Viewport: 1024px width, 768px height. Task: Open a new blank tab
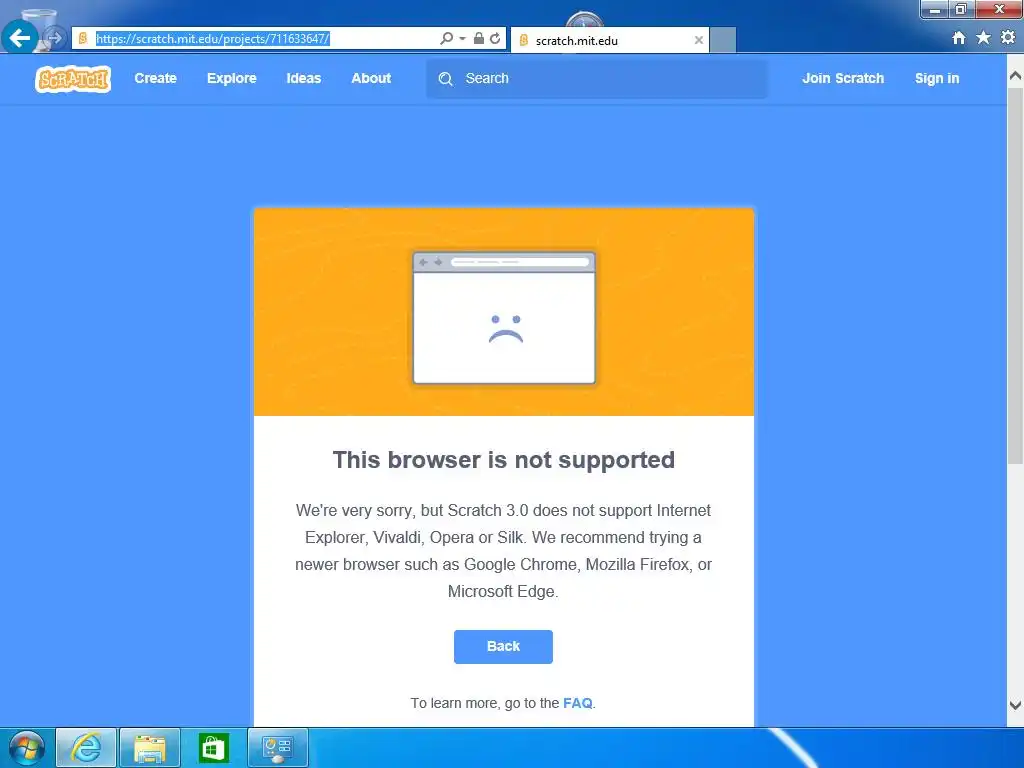coord(723,40)
